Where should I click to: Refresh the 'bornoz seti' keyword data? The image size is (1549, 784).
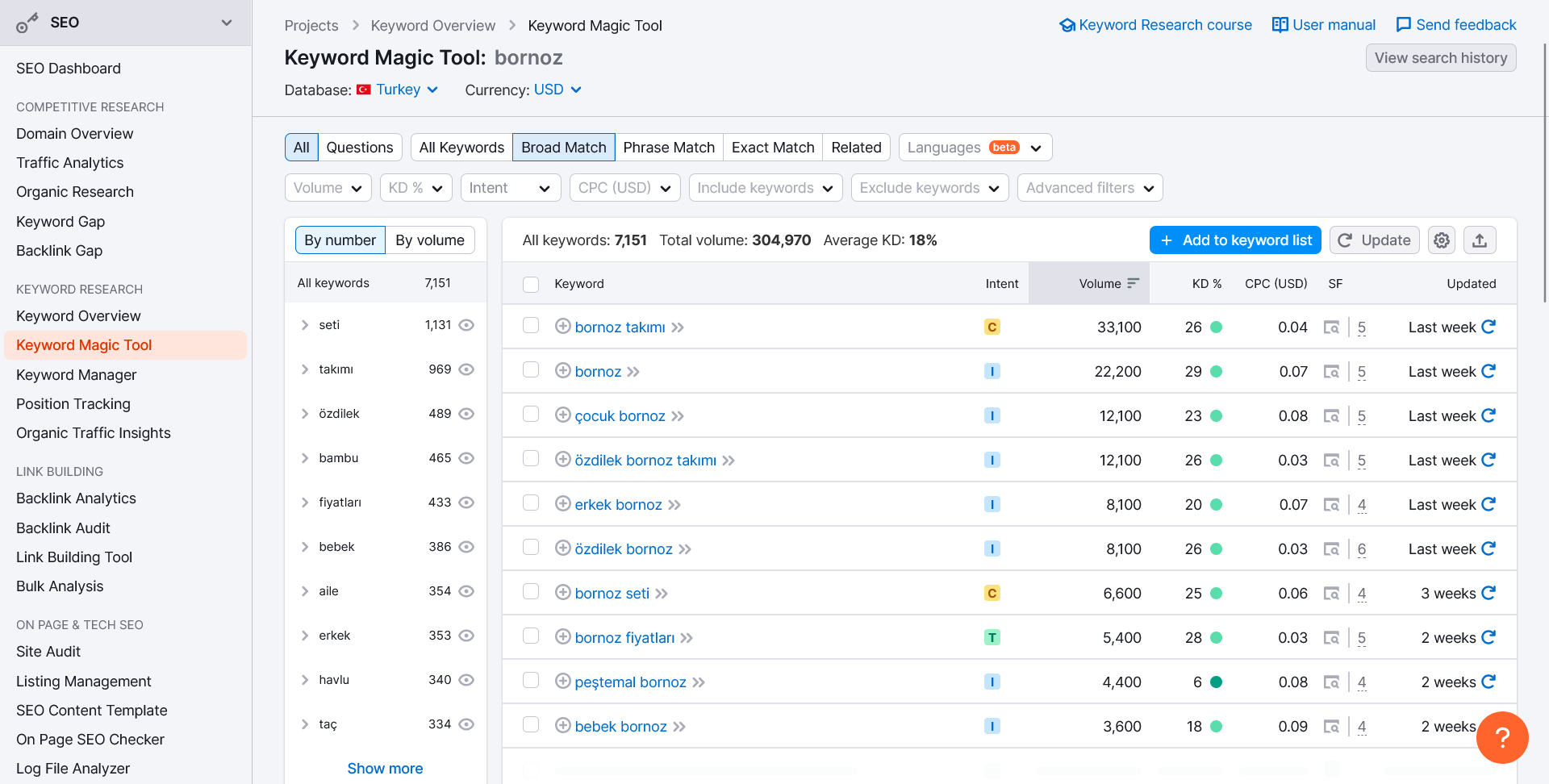(1488, 593)
